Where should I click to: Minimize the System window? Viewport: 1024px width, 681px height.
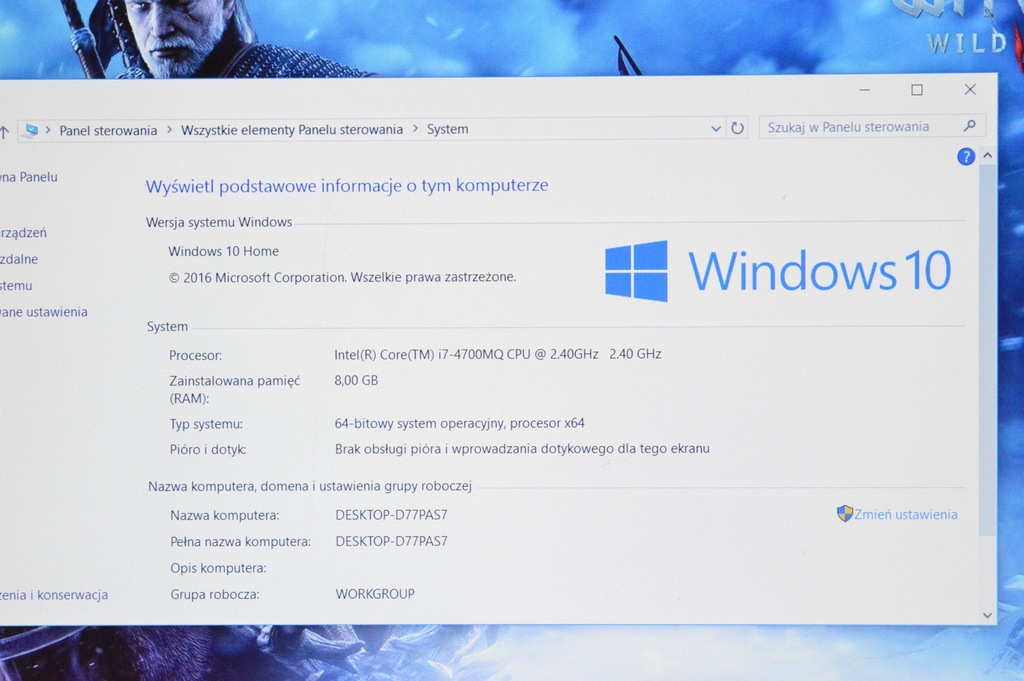tap(865, 89)
